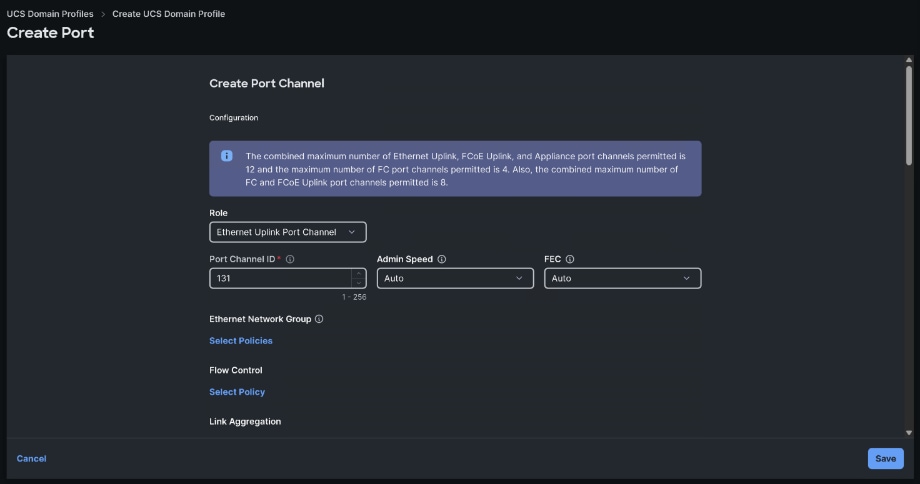
Task: Increment the Port Channel ID with the up arrow
Action: (358, 273)
